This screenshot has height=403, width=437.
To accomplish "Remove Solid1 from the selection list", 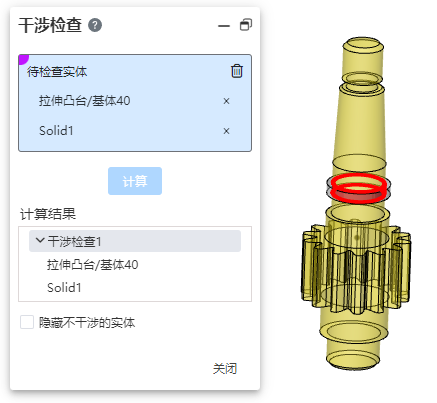I will (226, 131).
